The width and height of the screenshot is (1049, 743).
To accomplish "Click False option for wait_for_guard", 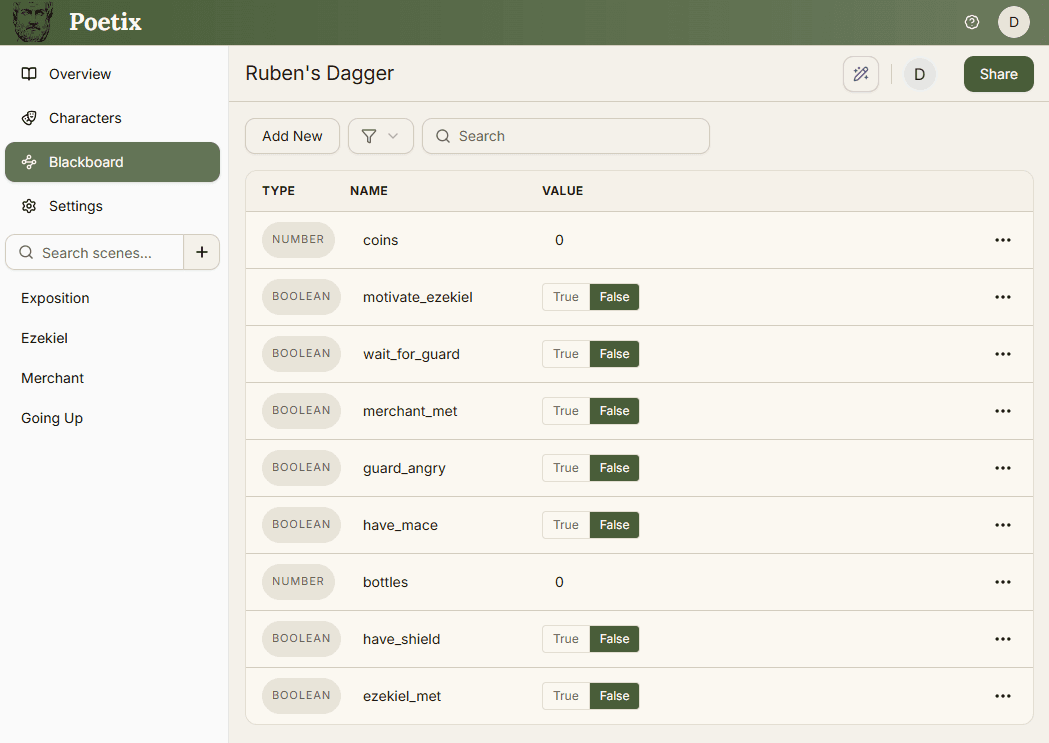I will click(614, 354).
